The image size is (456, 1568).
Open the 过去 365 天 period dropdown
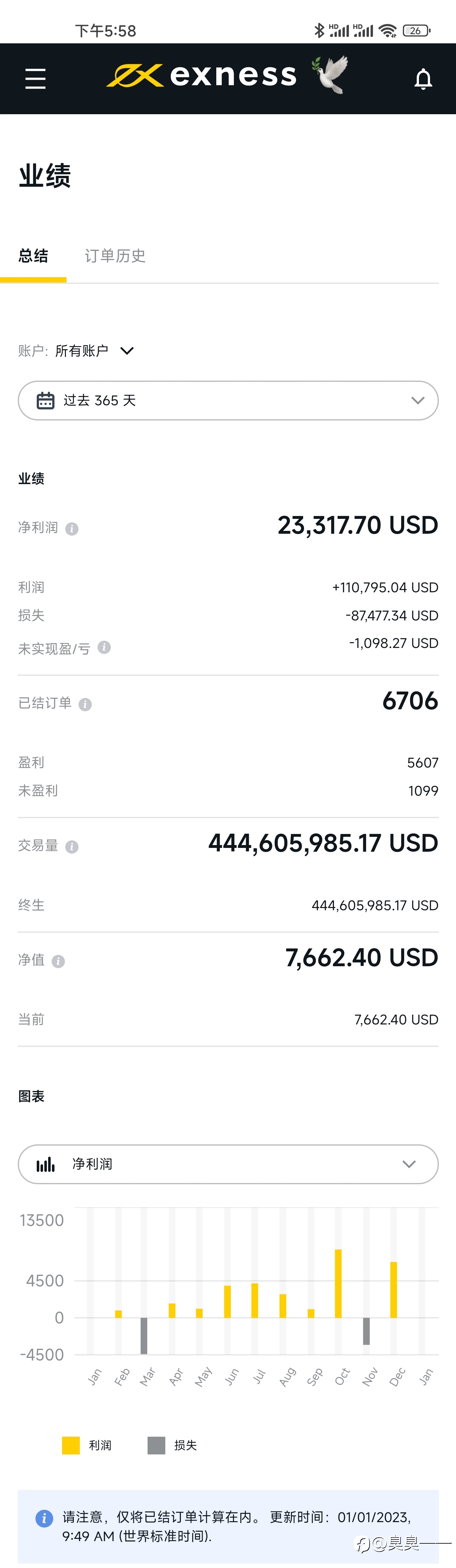point(228,401)
